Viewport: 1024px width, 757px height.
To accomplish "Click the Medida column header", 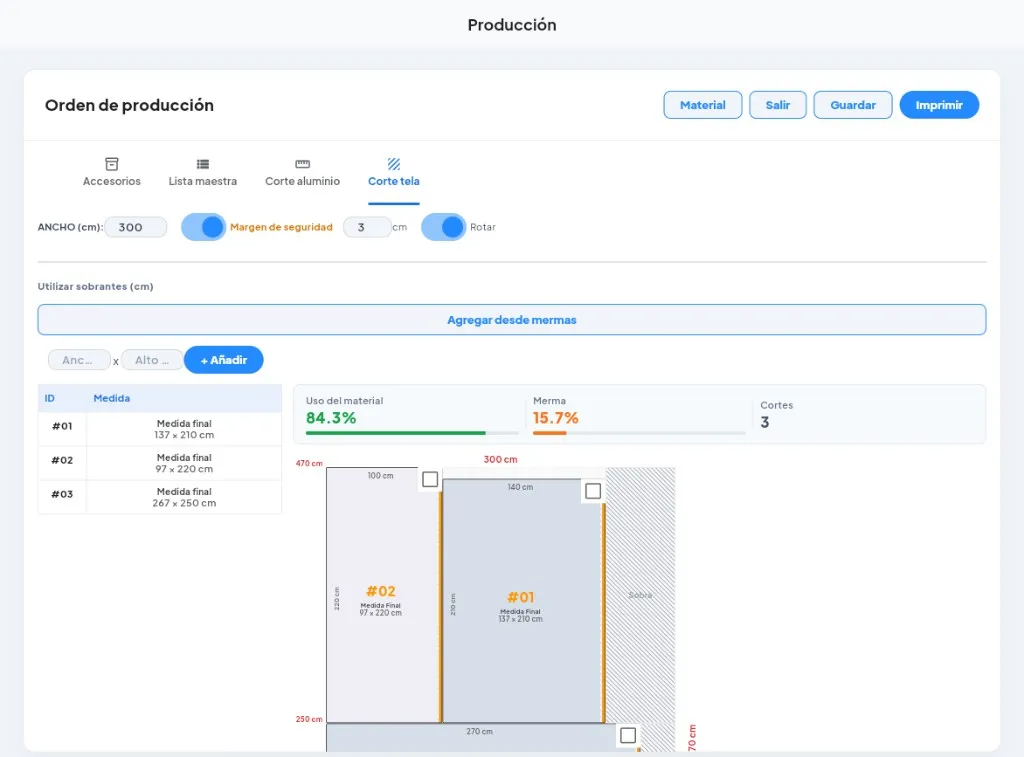I will (x=112, y=398).
